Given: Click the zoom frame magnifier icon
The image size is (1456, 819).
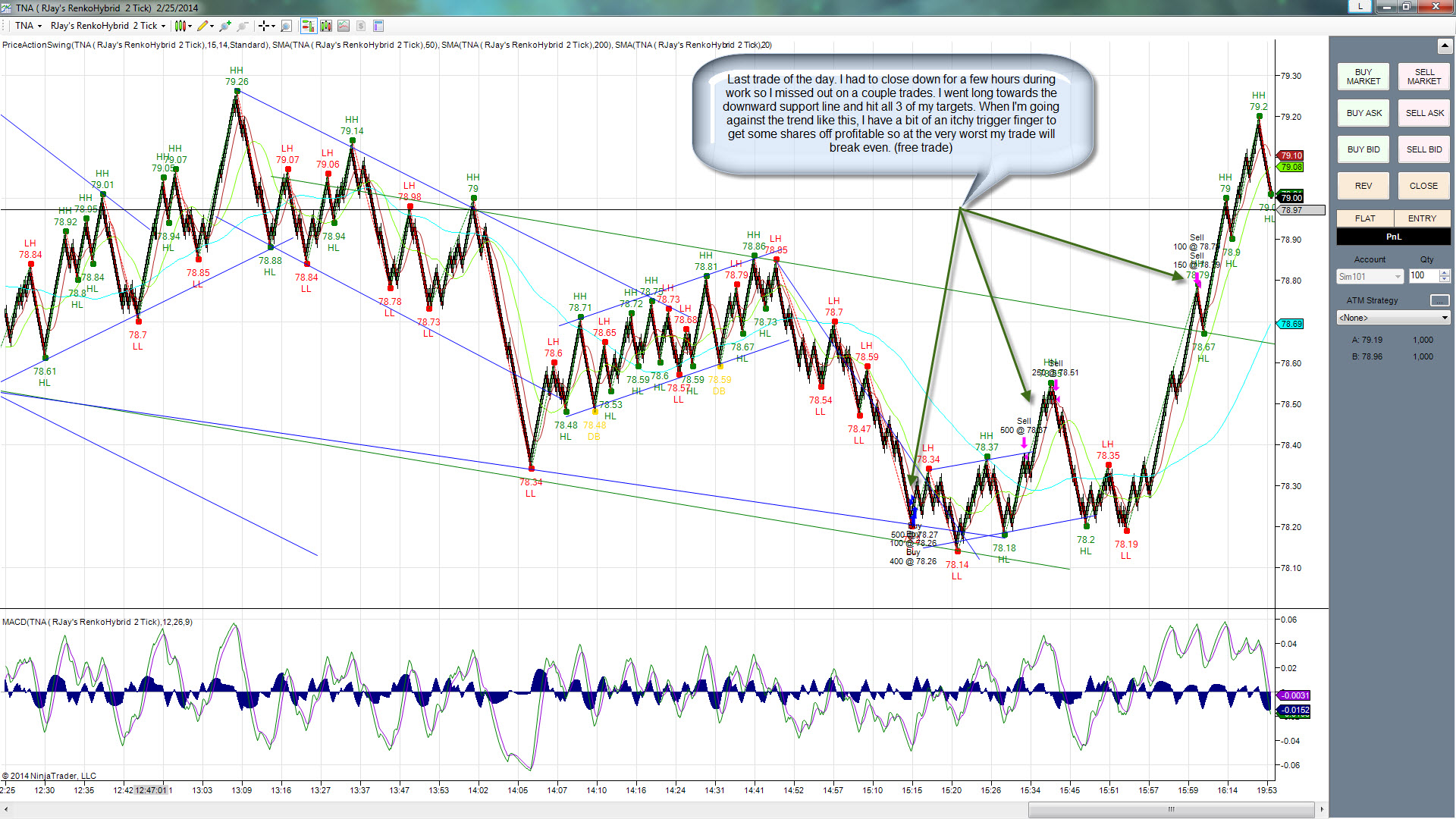Looking at the screenshot, I should pos(286,26).
